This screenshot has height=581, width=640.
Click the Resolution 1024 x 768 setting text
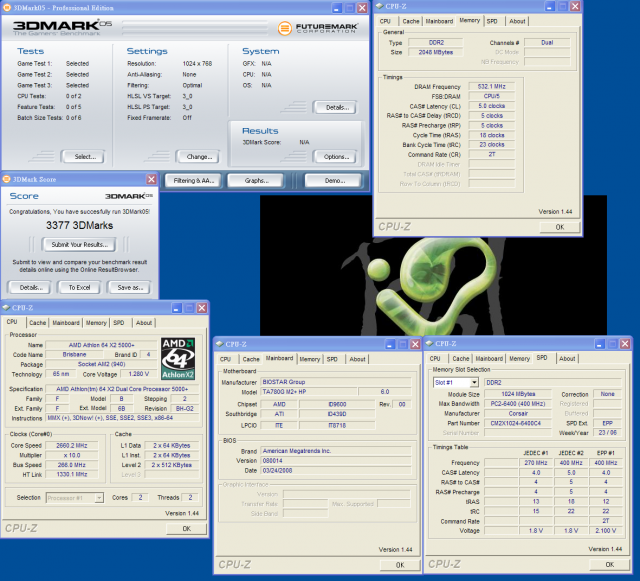[197, 64]
